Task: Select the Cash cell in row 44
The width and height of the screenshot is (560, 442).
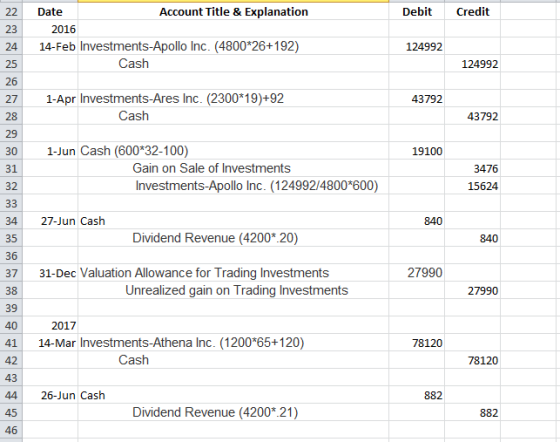Action: coord(233,395)
